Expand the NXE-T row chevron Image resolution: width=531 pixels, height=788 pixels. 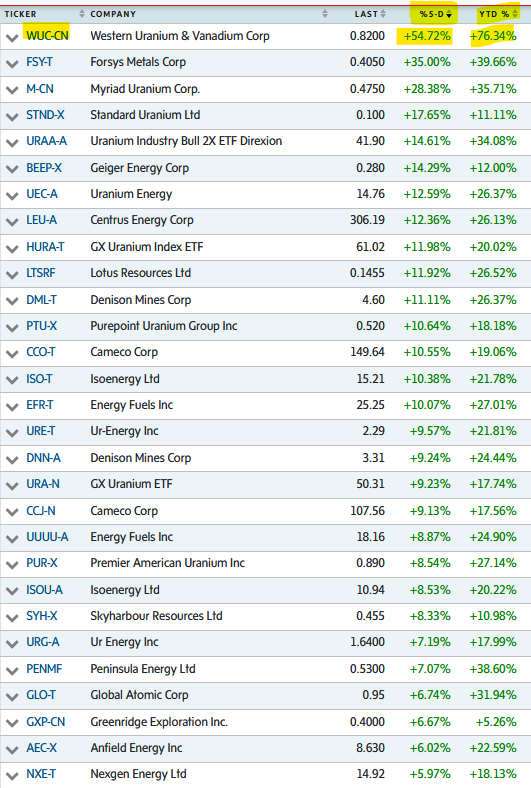12,775
